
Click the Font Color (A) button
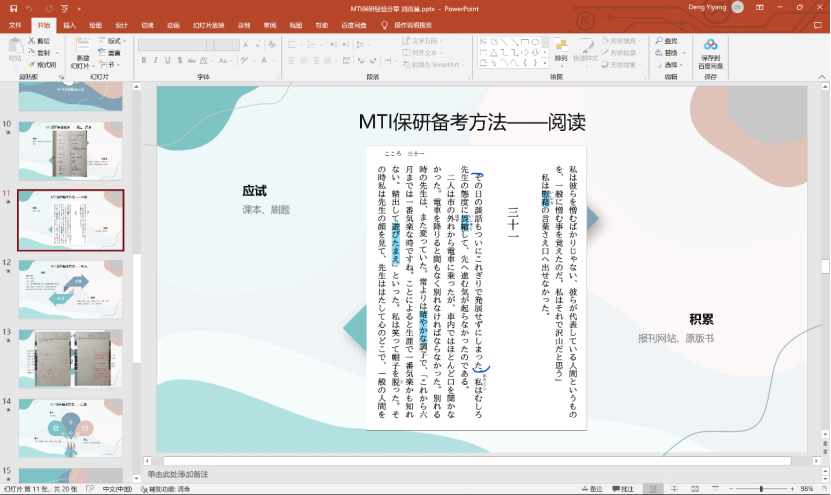click(x=264, y=60)
